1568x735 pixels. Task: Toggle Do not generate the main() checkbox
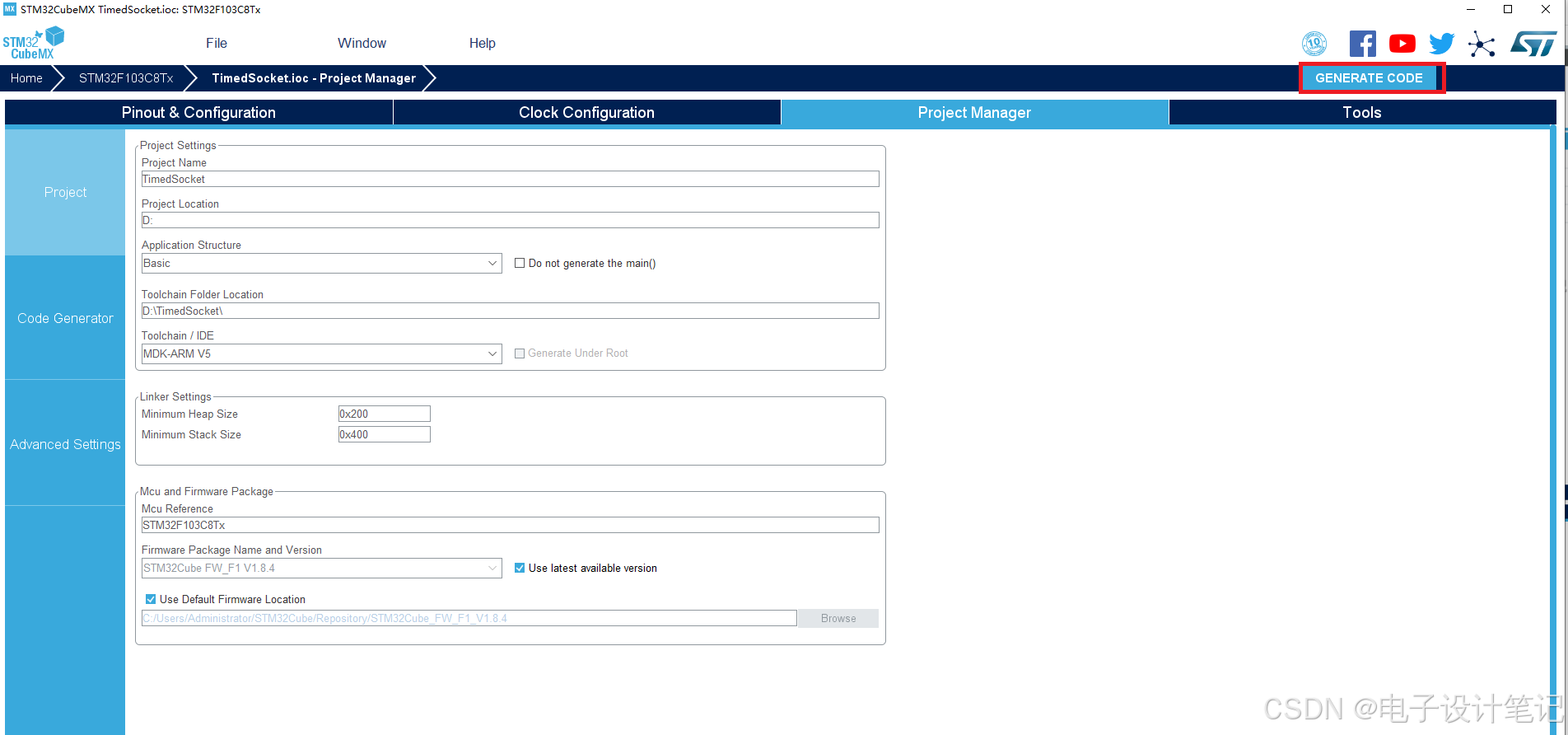pos(520,264)
